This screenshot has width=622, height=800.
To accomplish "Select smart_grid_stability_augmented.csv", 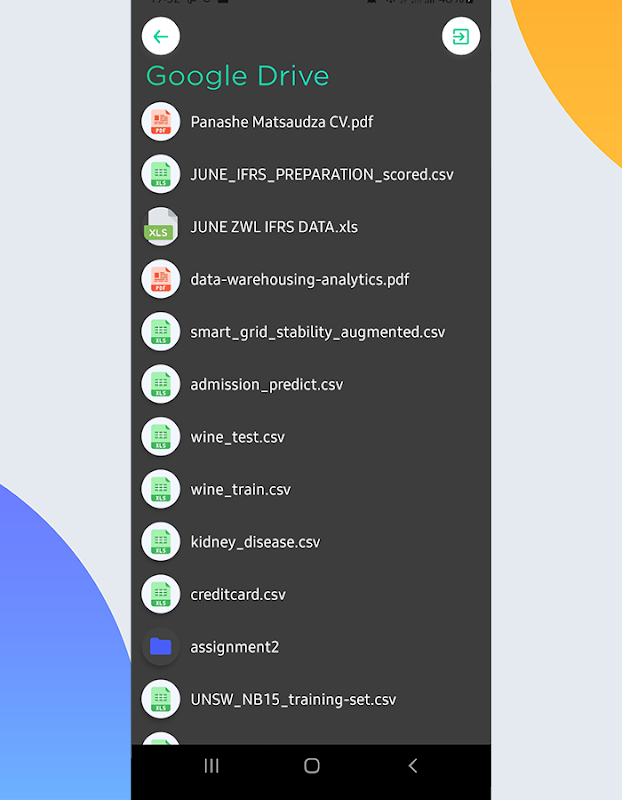I will pos(317,332).
